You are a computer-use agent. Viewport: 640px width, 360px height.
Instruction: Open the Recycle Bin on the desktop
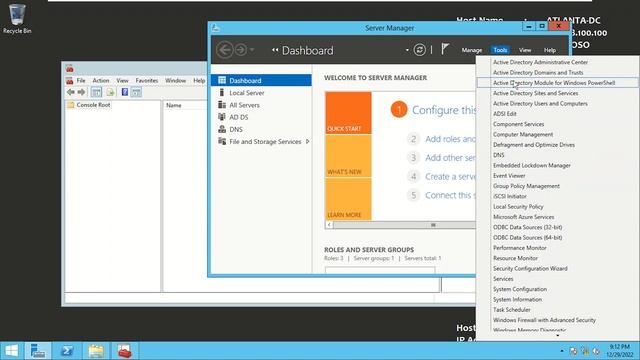(17, 19)
